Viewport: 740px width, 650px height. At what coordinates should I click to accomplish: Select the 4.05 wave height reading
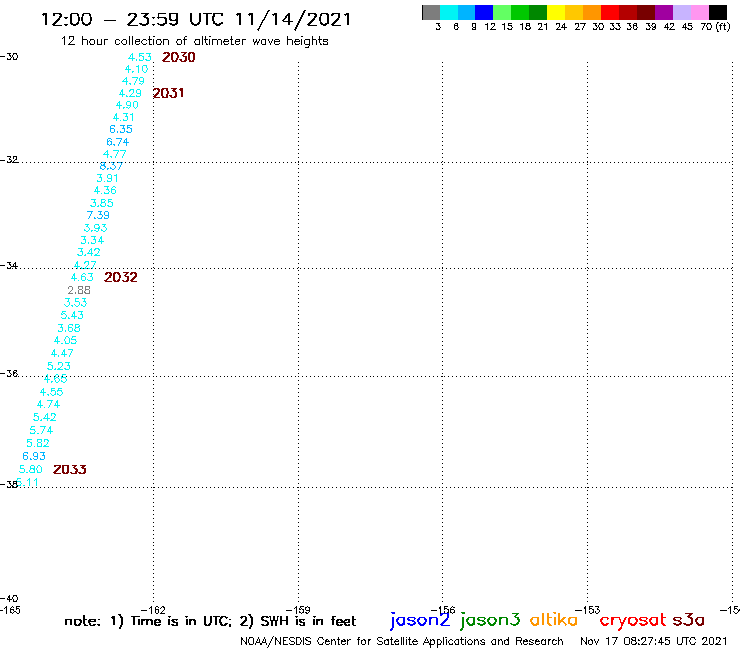[65, 340]
